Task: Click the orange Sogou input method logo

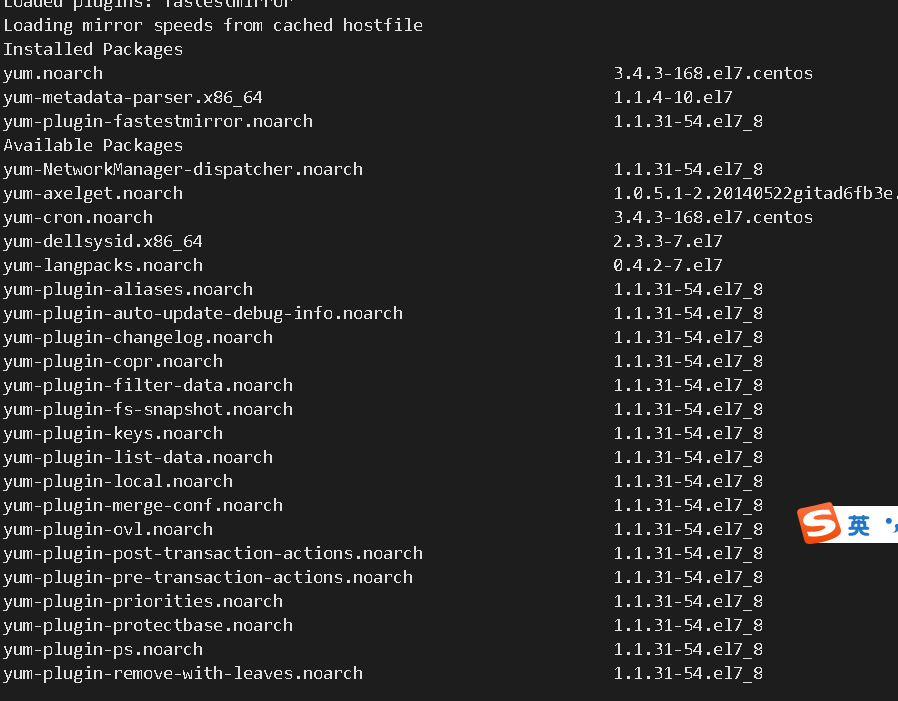Action: point(819,524)
